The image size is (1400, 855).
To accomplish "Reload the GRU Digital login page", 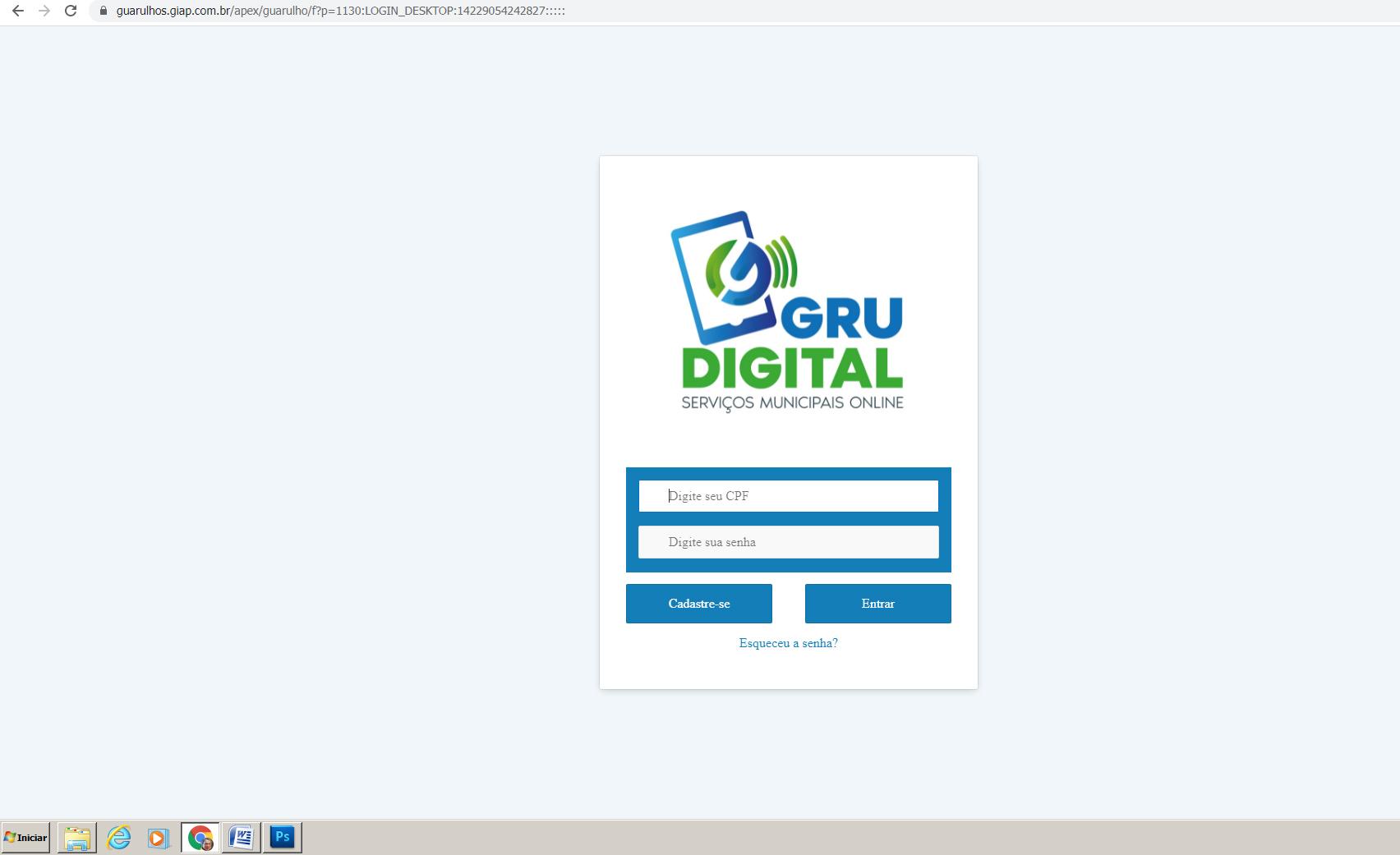I will coord(71,11).
